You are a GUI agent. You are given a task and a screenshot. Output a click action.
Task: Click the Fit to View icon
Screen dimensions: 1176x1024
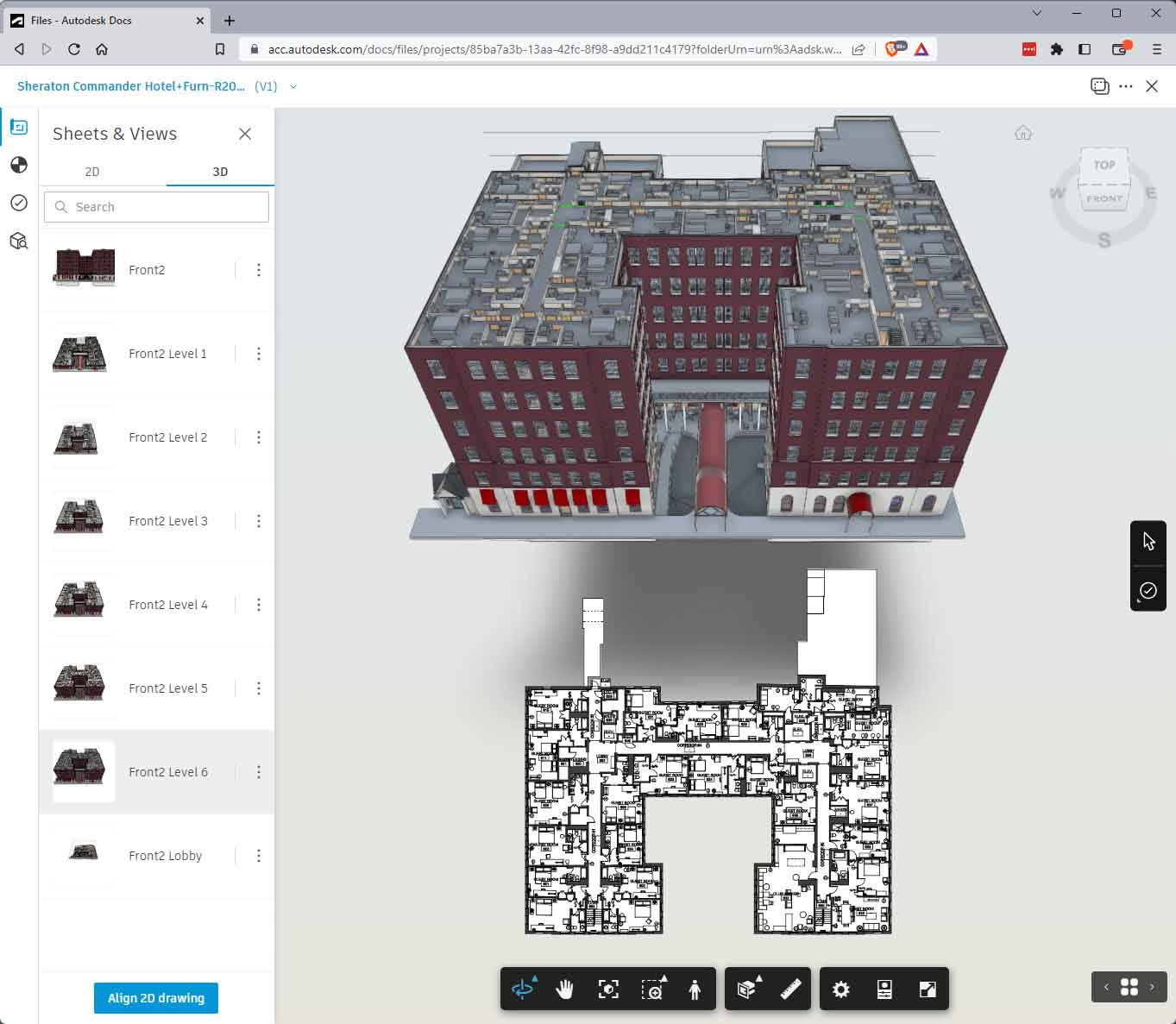tap(608, 989)
